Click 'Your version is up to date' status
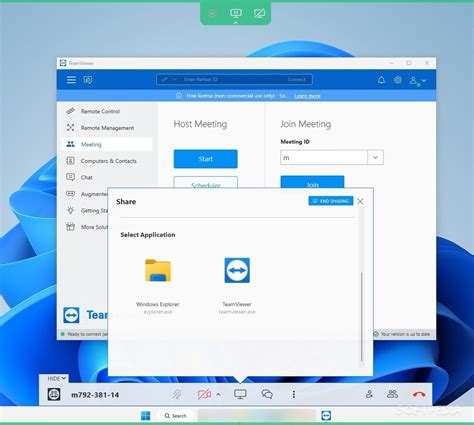This screenshot has width=474, height=425. tap(402, 334)
